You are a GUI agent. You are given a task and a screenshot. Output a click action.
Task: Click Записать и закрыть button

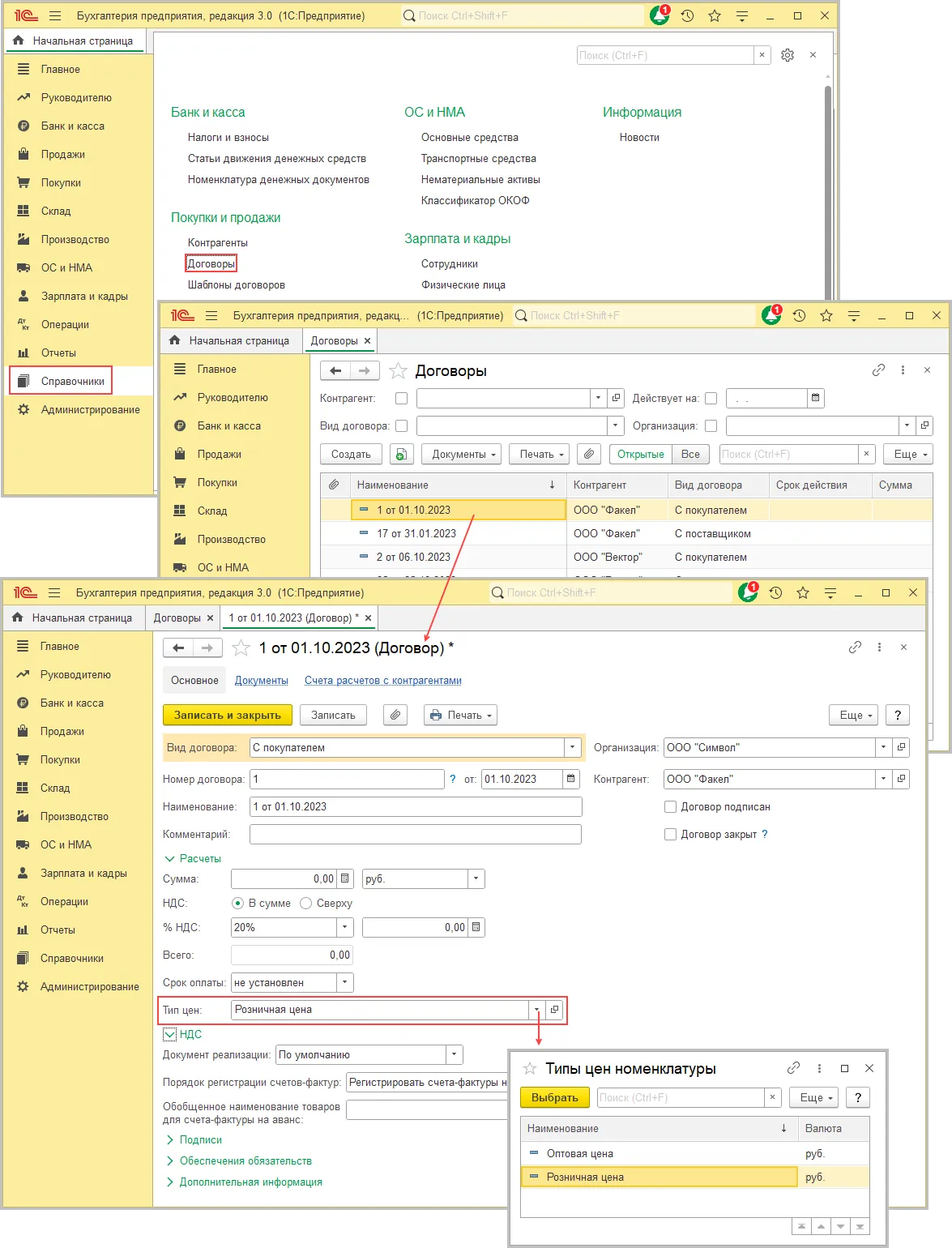(228, 715)
